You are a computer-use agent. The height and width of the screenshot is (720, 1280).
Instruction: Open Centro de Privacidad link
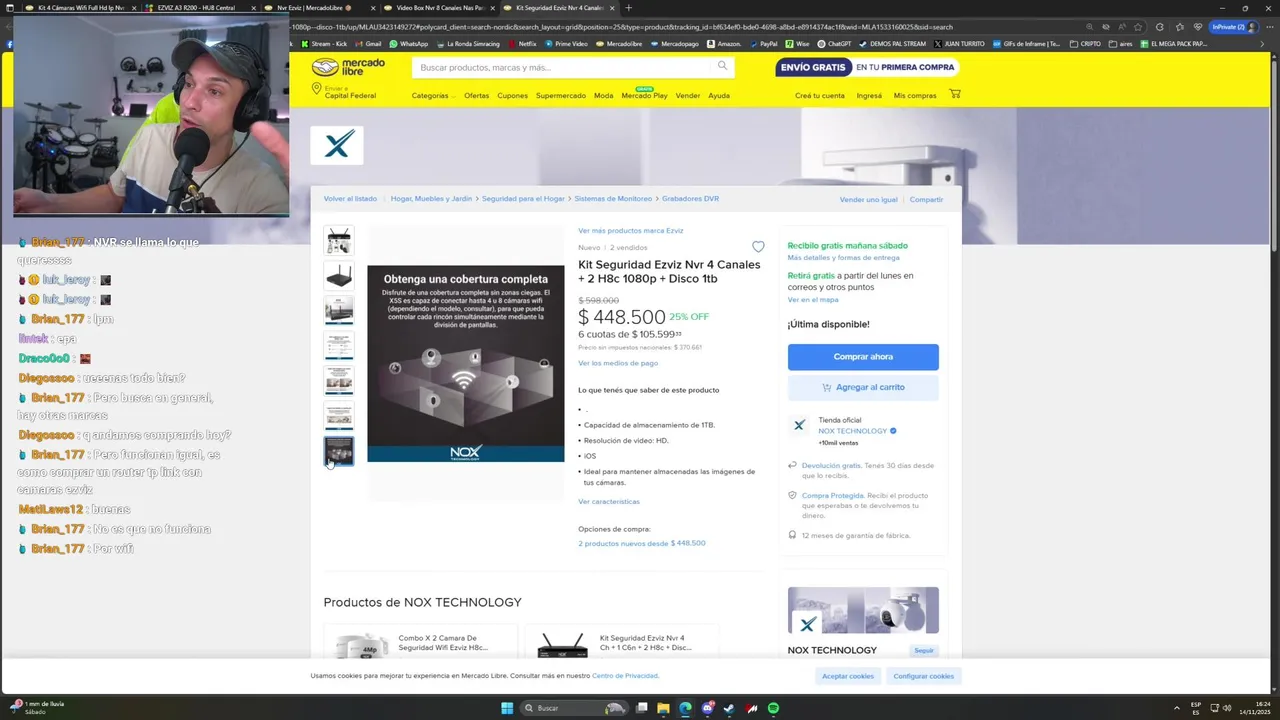[624, 676]
